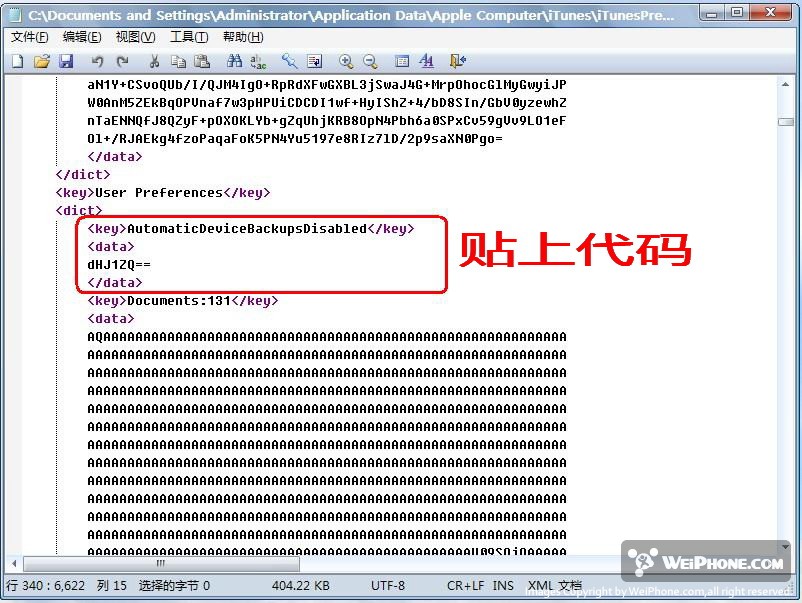Toggle word wrap from the toolbar

tap(314, 61)
